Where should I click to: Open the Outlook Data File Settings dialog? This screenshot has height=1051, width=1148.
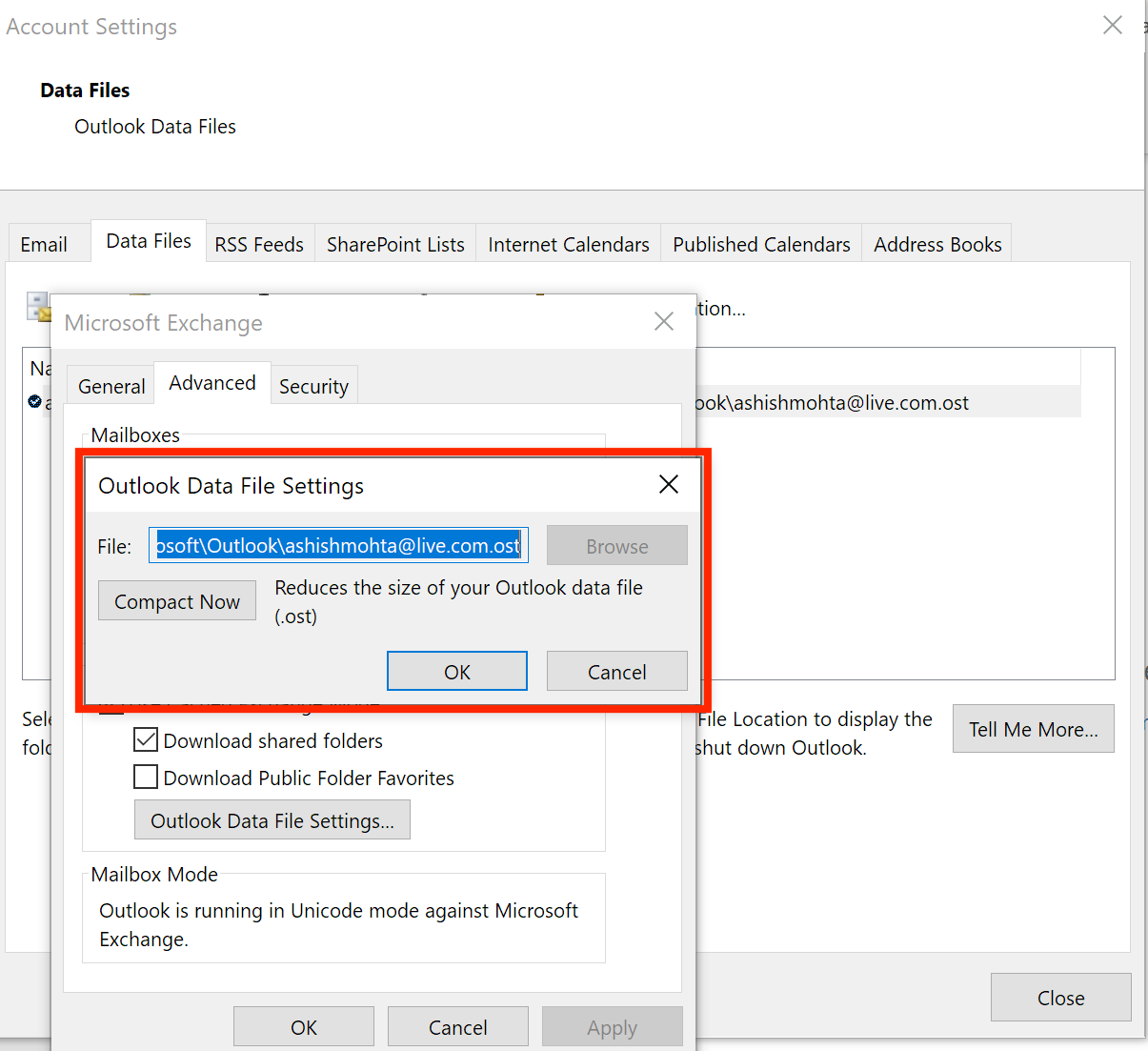pos(272,819)
